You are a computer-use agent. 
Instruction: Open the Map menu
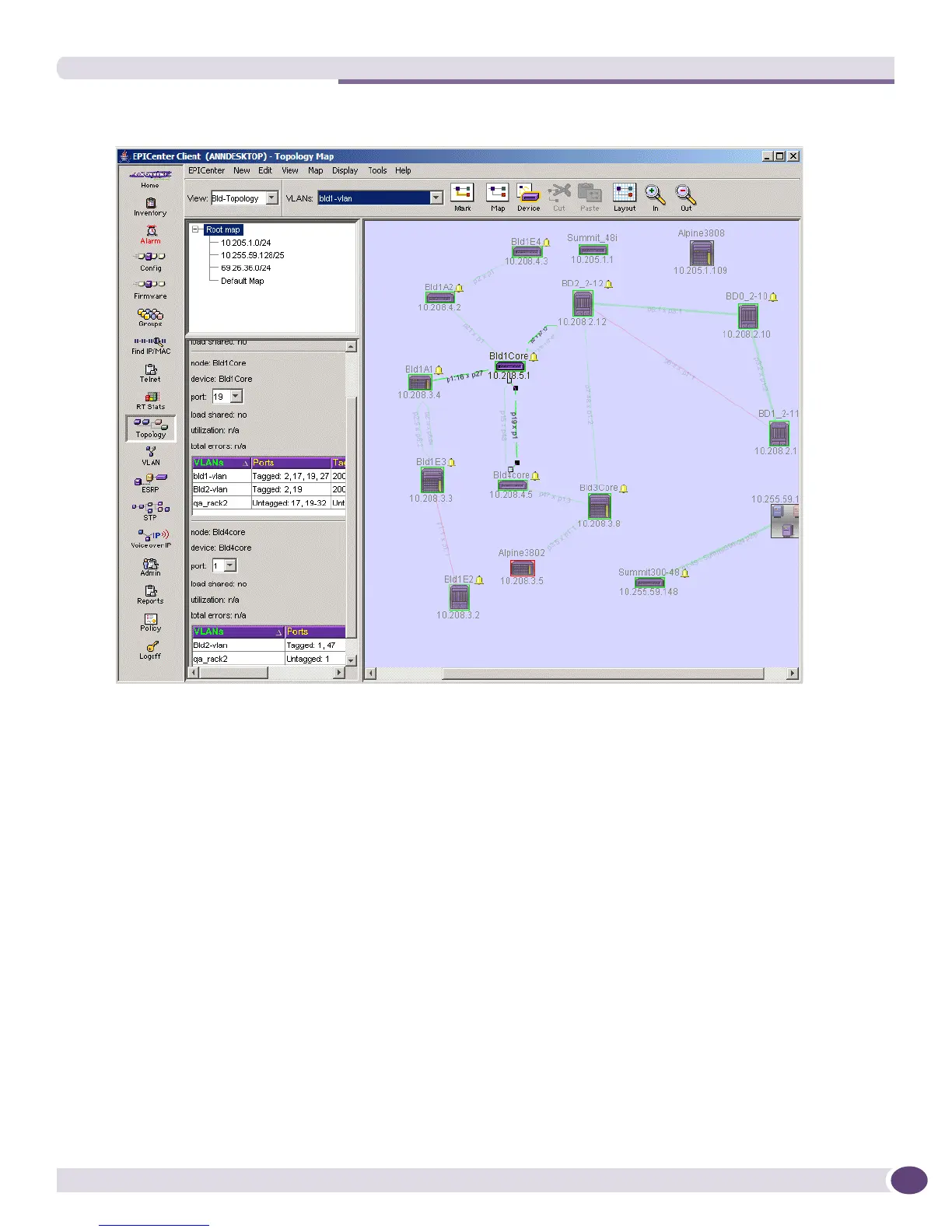pos(315,170)
